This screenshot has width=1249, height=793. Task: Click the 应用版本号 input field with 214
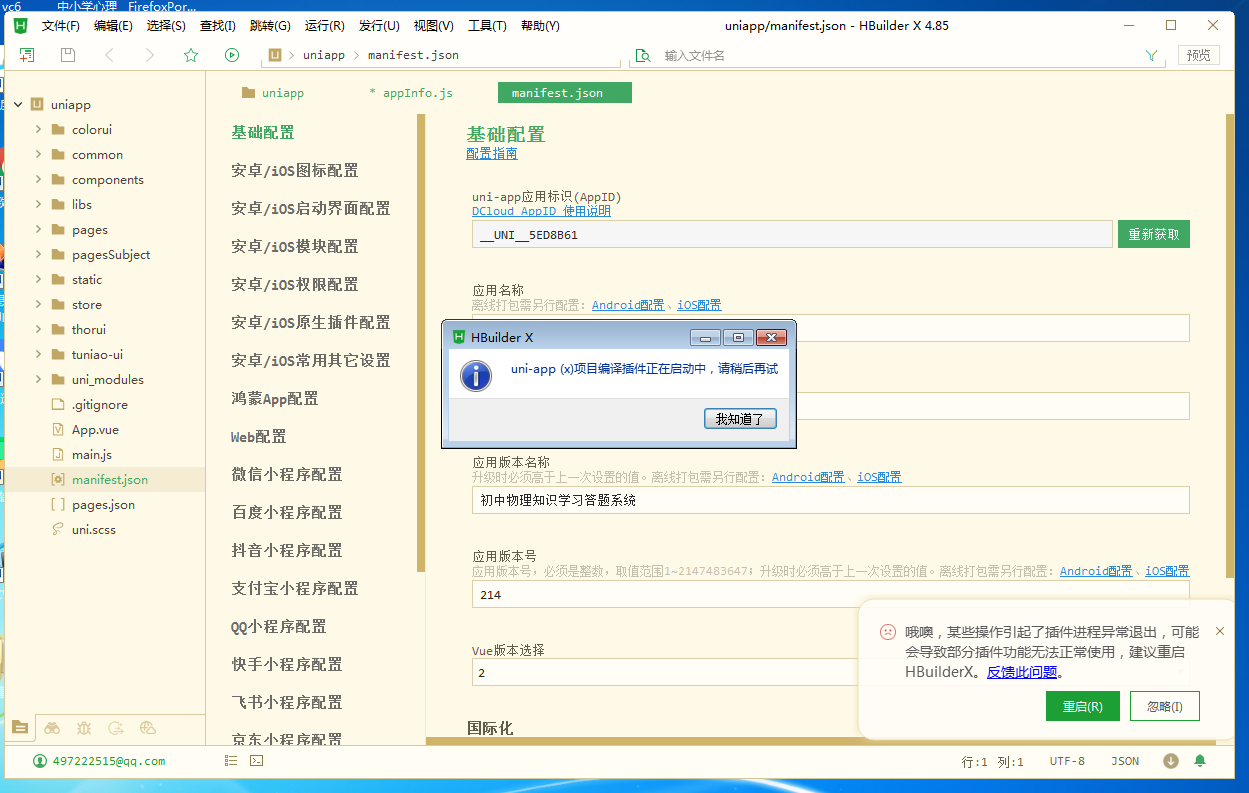click(x=830, y=595)
